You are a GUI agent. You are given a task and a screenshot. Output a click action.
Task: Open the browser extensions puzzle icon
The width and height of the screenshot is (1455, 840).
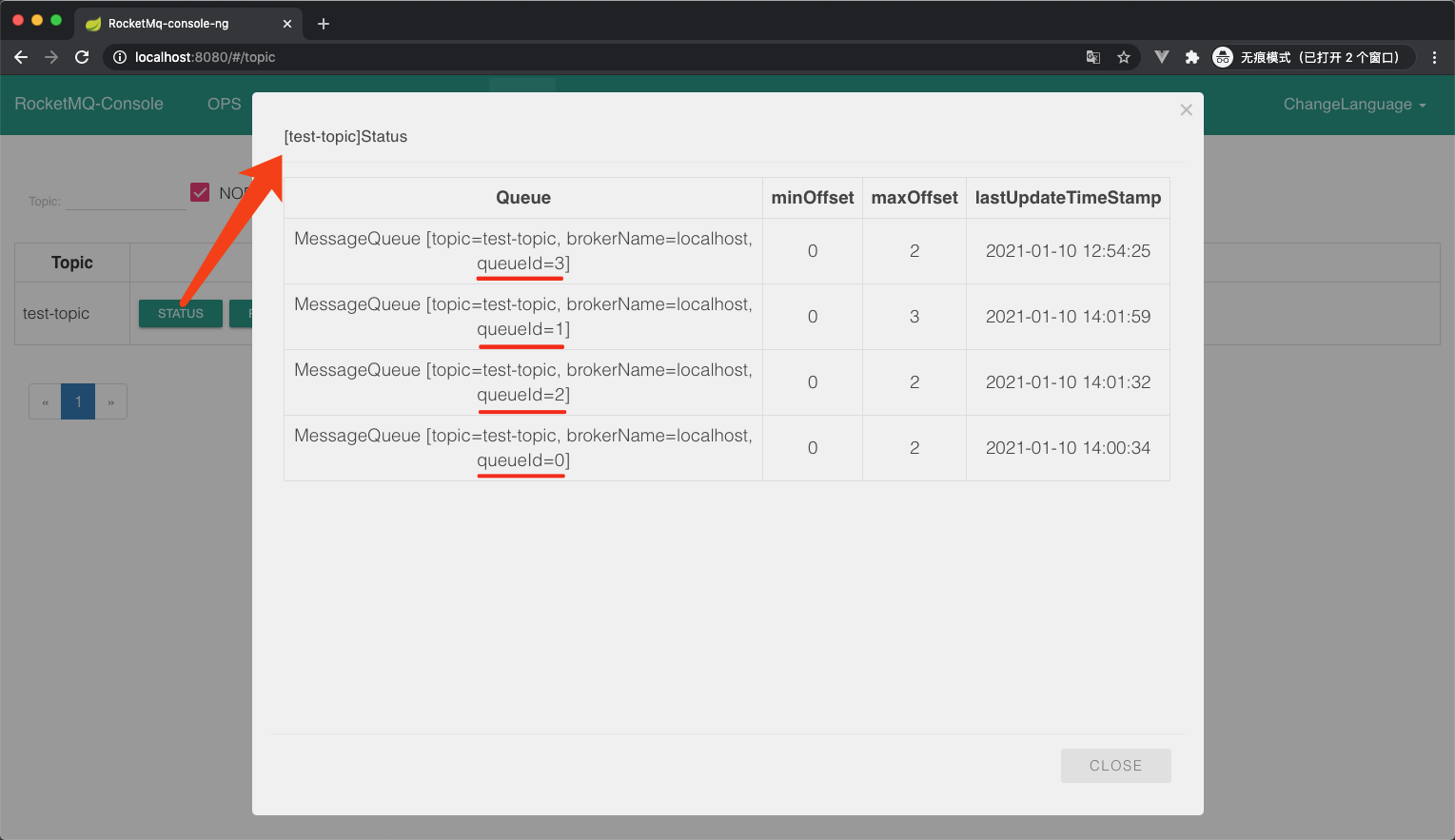pyautogui.click(x=1192, y=57)
